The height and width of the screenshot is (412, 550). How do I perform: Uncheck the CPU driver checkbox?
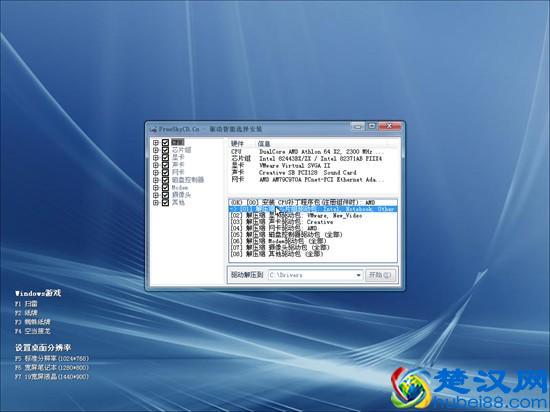[x=165, y=143]
